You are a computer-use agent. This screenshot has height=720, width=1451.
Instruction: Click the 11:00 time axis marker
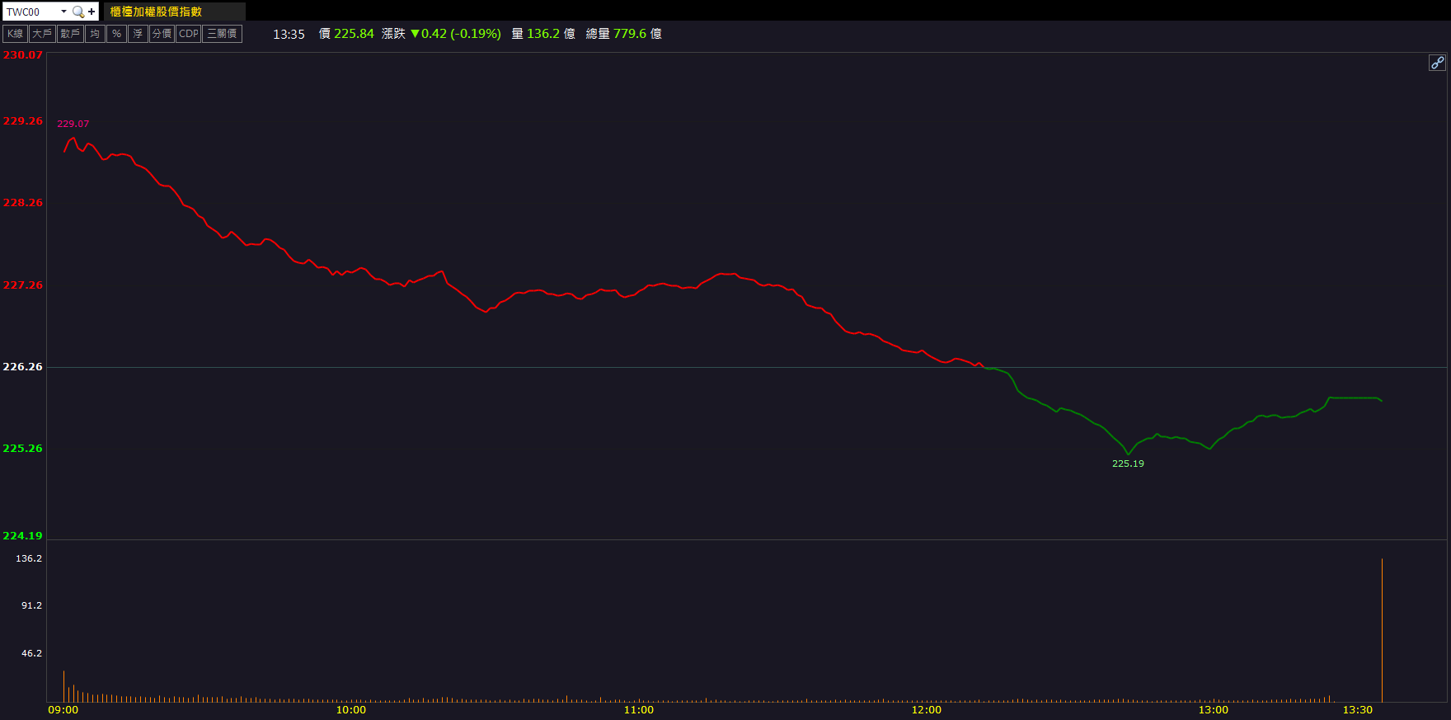pos(638,710)
